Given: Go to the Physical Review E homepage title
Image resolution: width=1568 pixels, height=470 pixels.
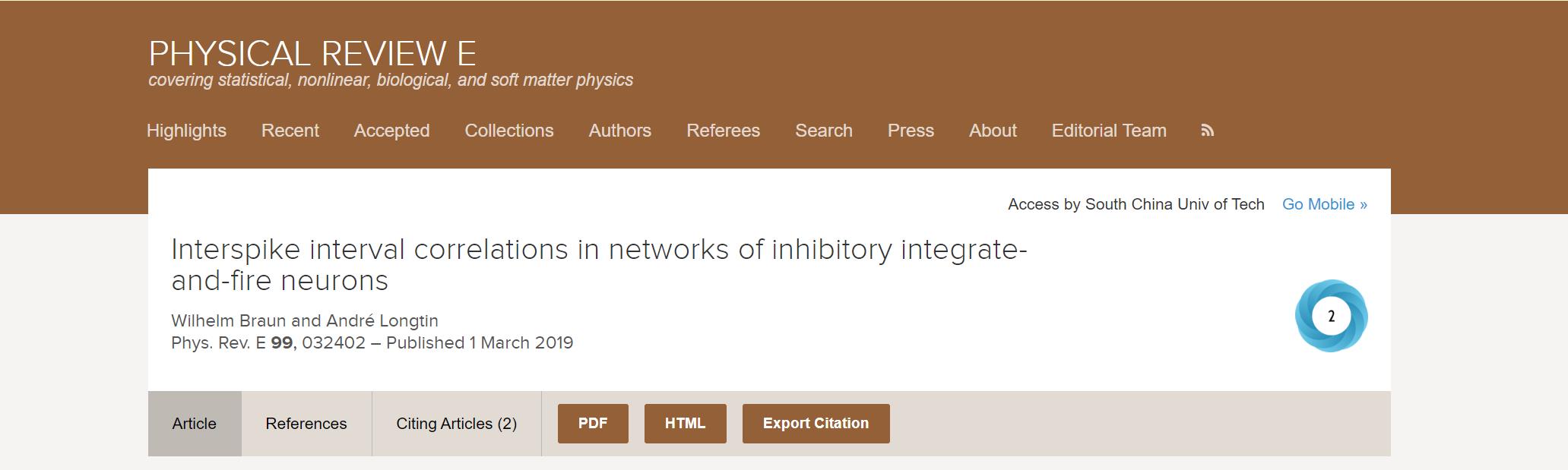Looking at the screenshot, I should [312, 54].
